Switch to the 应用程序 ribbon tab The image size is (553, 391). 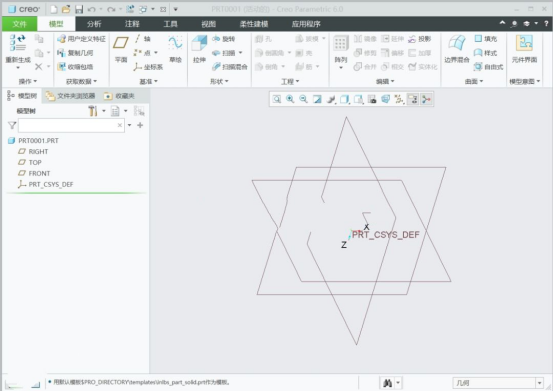[x=306, y=24]
